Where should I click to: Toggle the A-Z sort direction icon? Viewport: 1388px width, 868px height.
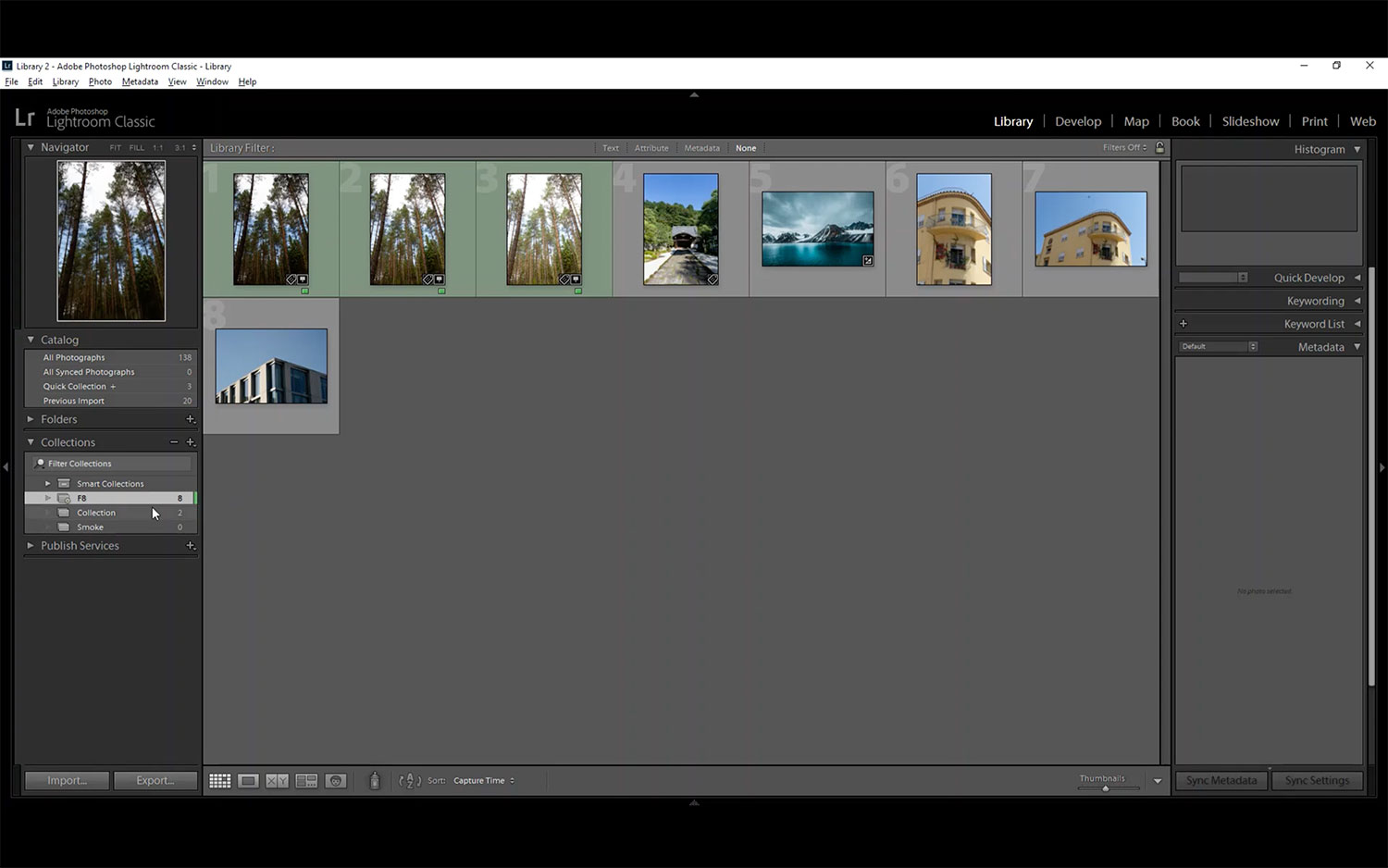(409, 781)
